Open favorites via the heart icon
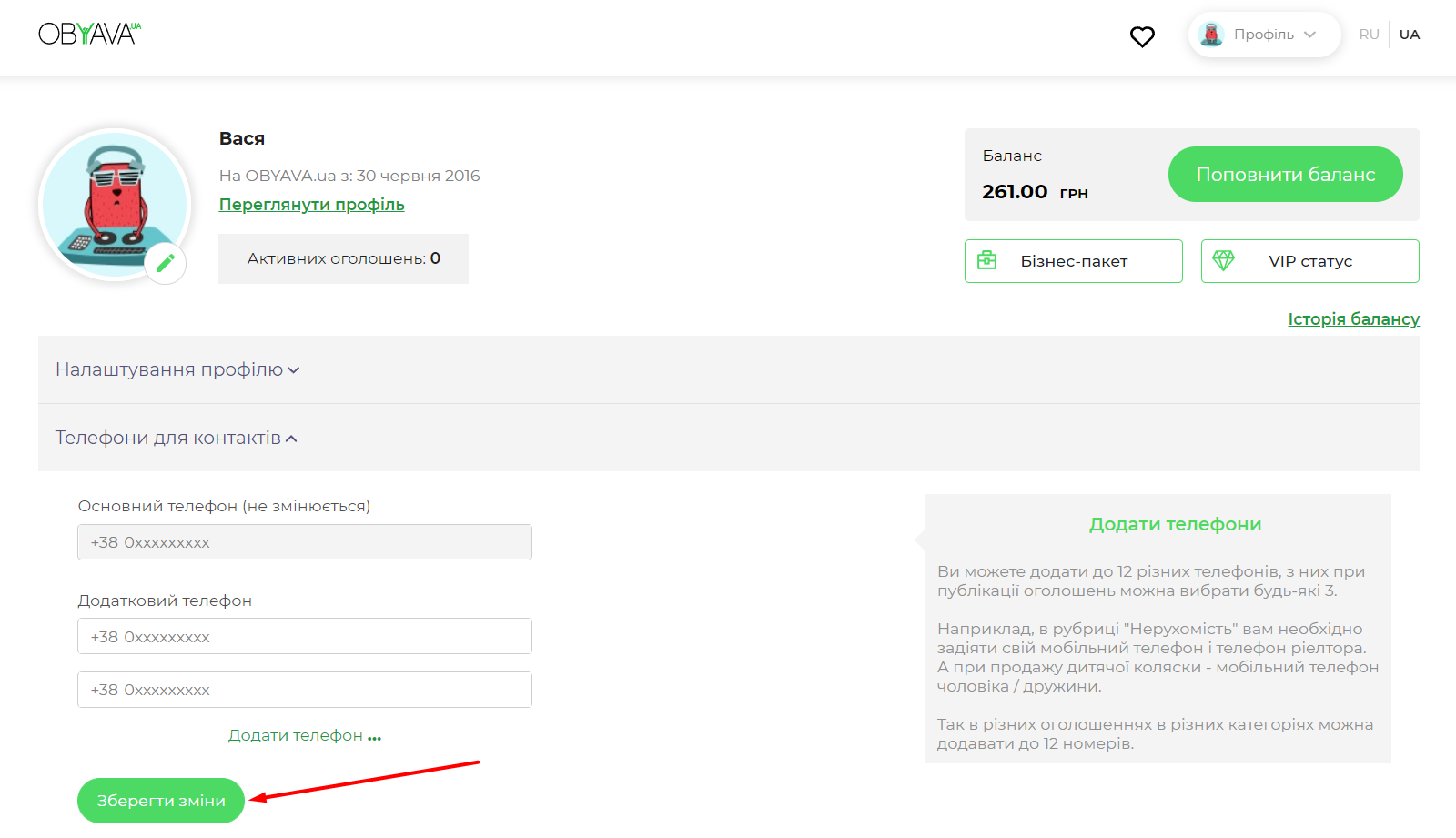 coord(1142,36)
